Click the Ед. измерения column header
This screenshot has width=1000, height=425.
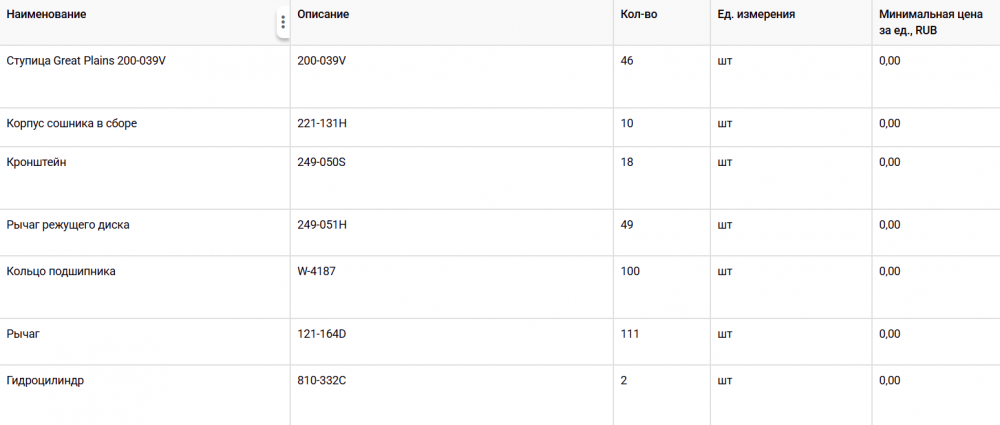pyautogui.click(x=756, y=15)
